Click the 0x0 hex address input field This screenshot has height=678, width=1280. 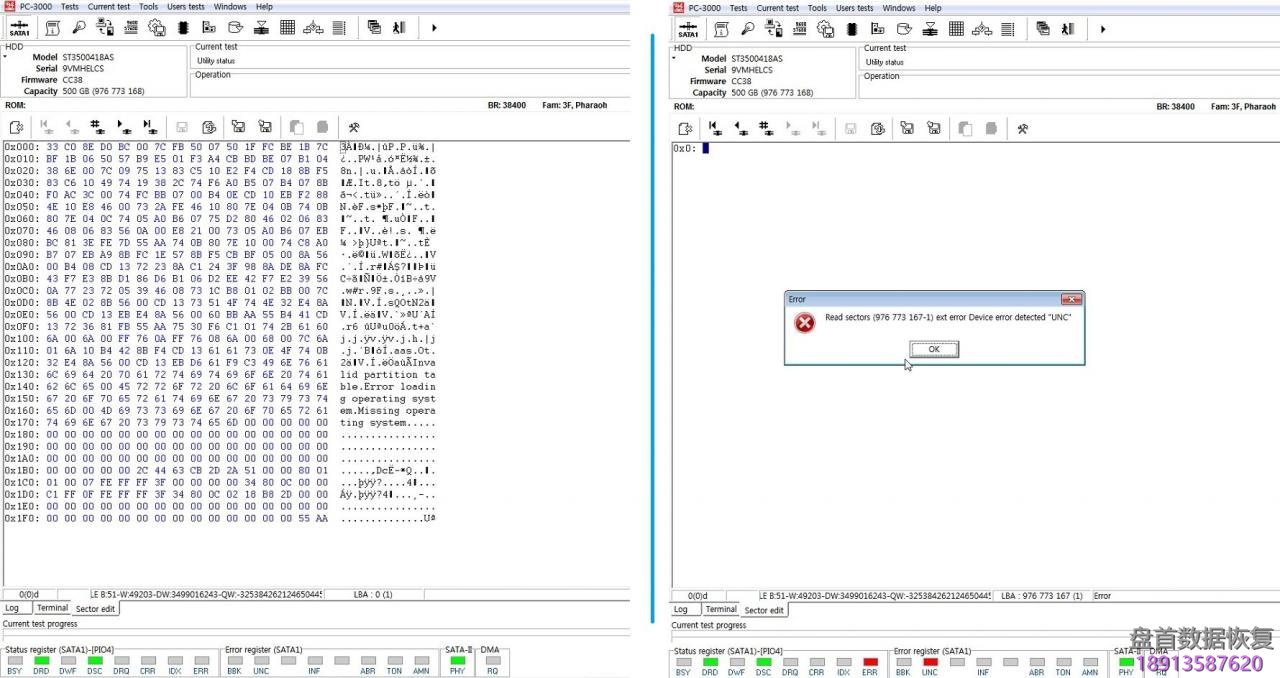point(701,148)
